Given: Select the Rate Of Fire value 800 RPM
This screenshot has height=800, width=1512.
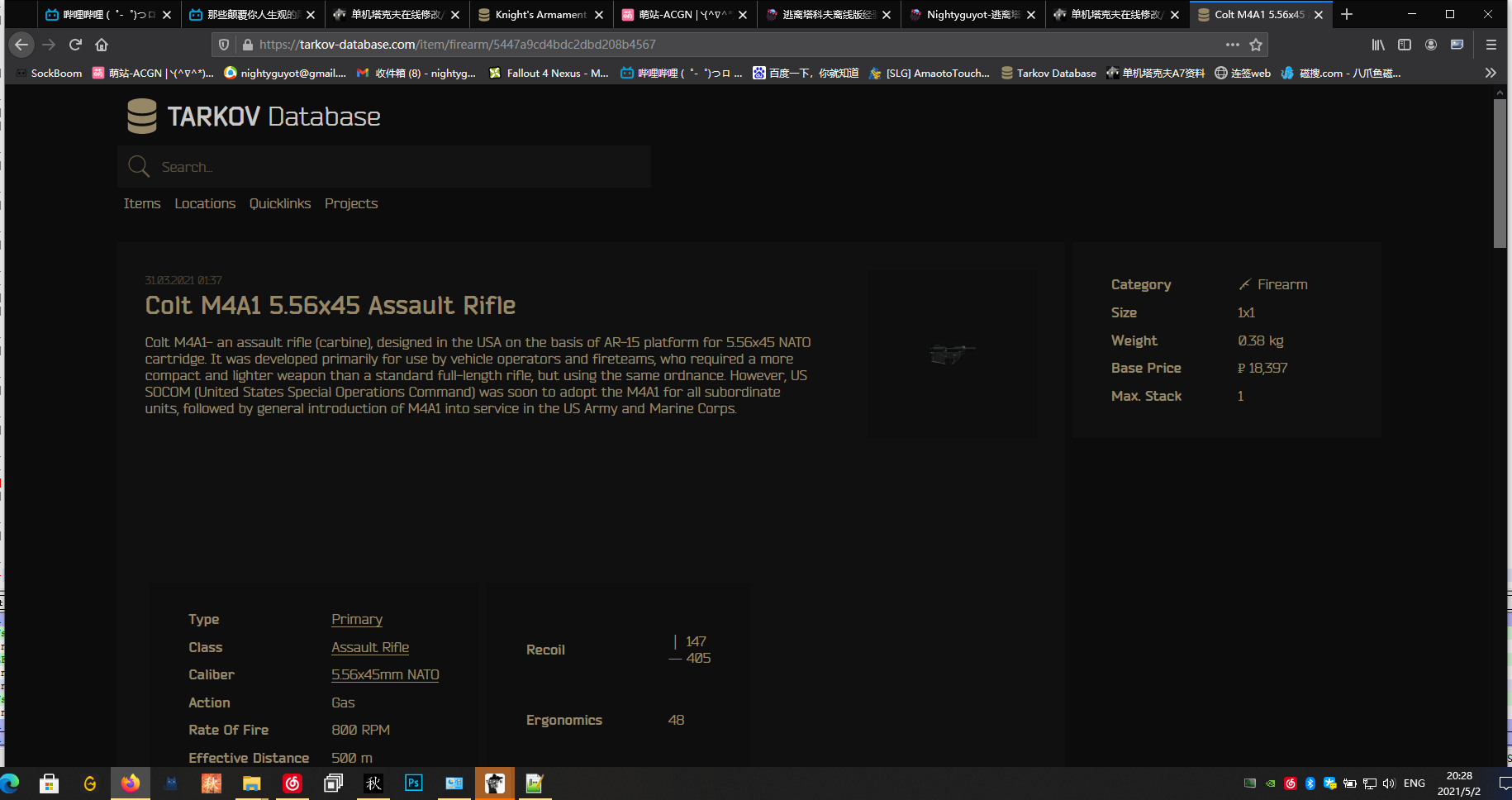Looking at the screenshot, I should (x=361, y=730).
